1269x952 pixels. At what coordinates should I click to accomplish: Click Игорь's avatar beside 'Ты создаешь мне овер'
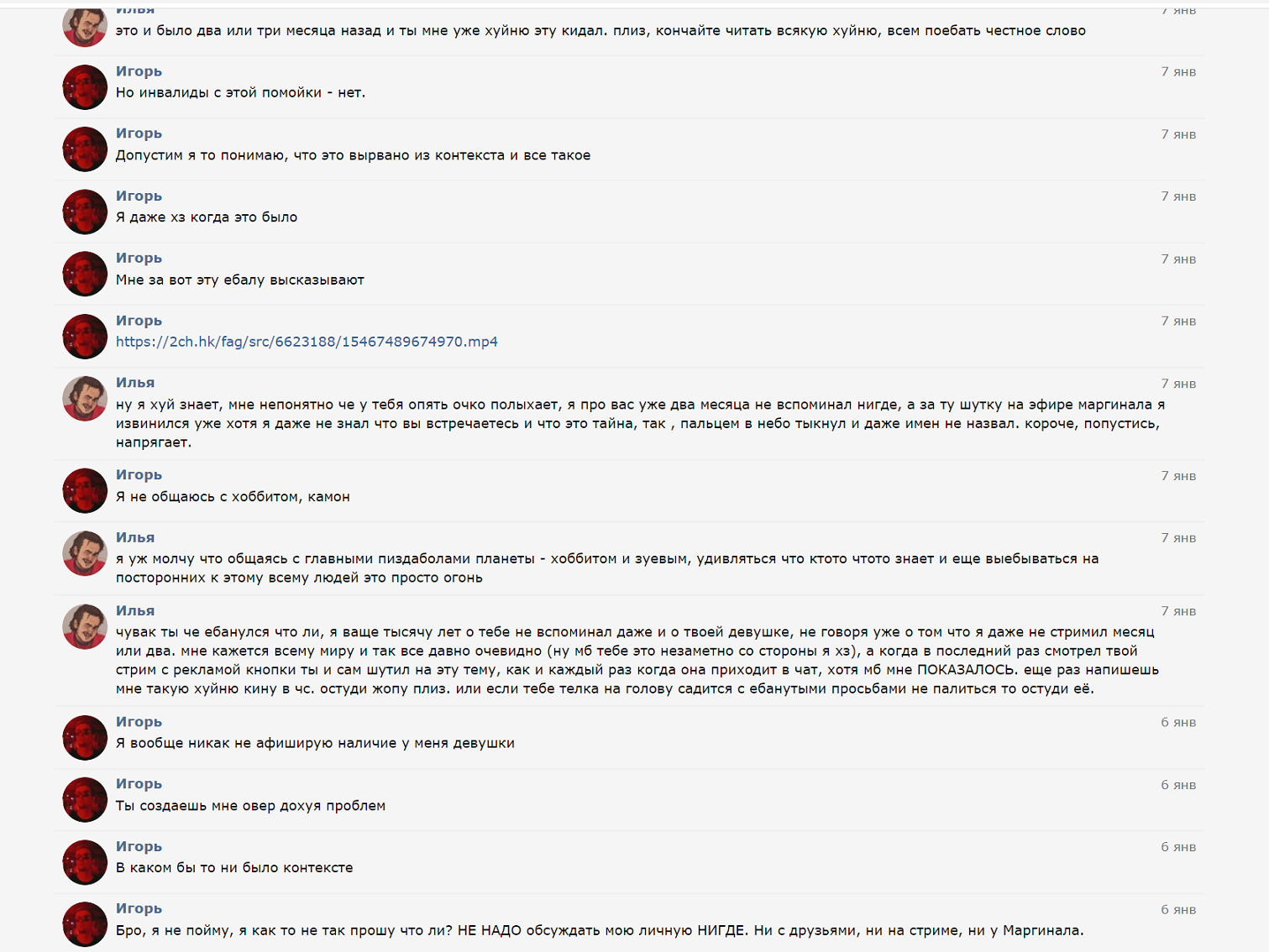(85, 800)
